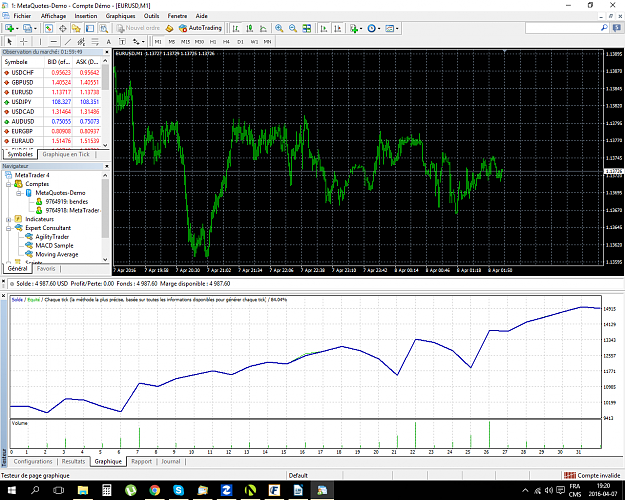Select the text A tool

[108, 41]
